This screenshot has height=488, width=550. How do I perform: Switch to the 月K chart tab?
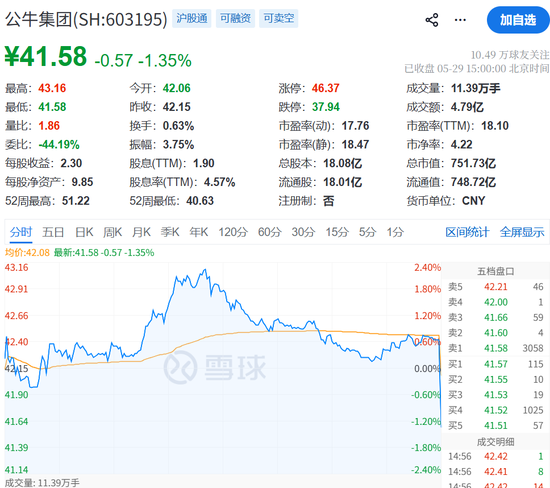(141, 232)
